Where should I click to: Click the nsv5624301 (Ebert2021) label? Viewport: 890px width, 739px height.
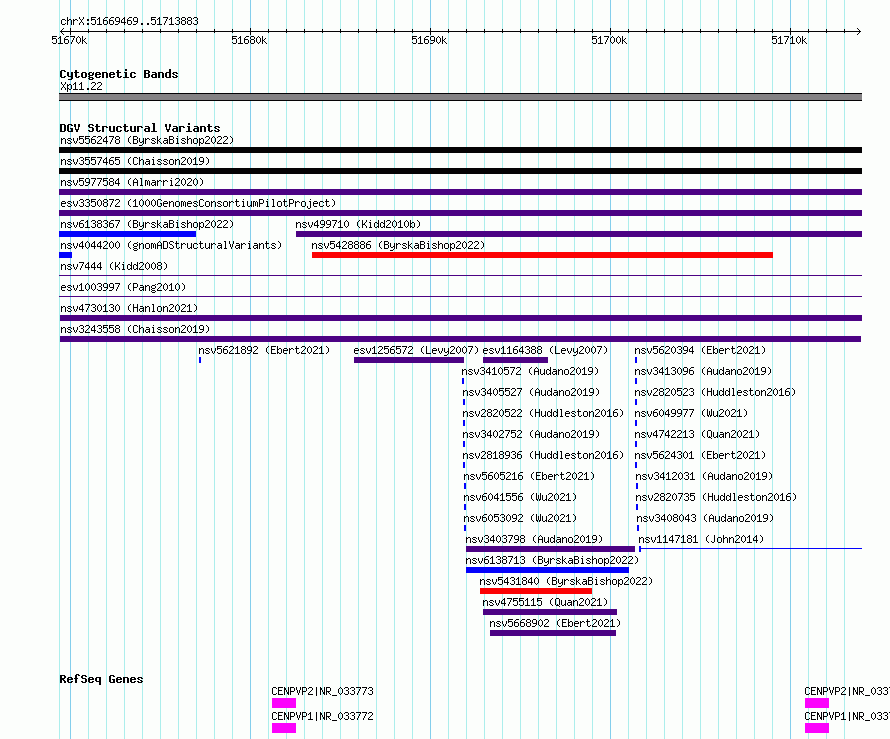(700, 455)
